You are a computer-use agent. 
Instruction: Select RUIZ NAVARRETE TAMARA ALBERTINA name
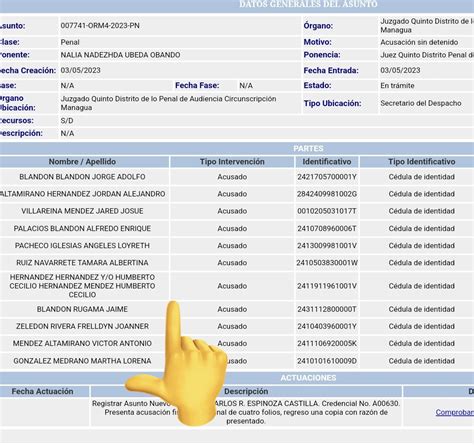tap(82, 263)
